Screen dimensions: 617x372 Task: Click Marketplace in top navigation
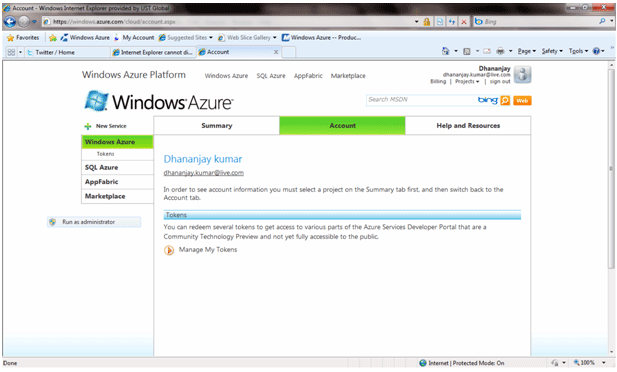pos(348,76)
